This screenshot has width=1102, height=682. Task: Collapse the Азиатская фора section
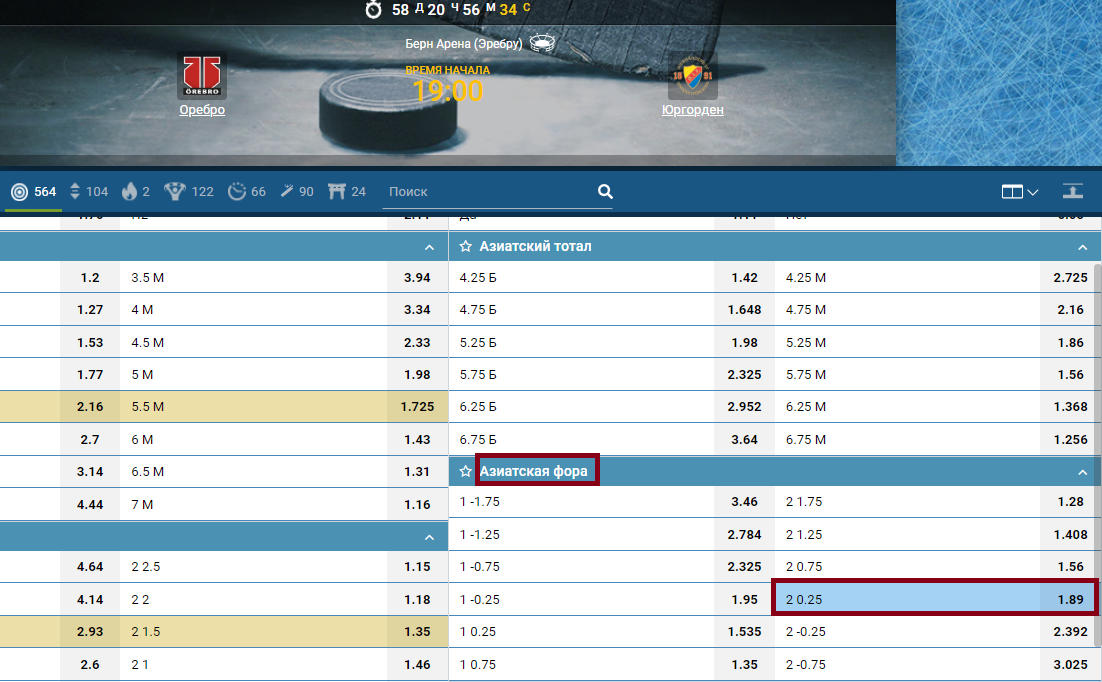point(1082,472)
